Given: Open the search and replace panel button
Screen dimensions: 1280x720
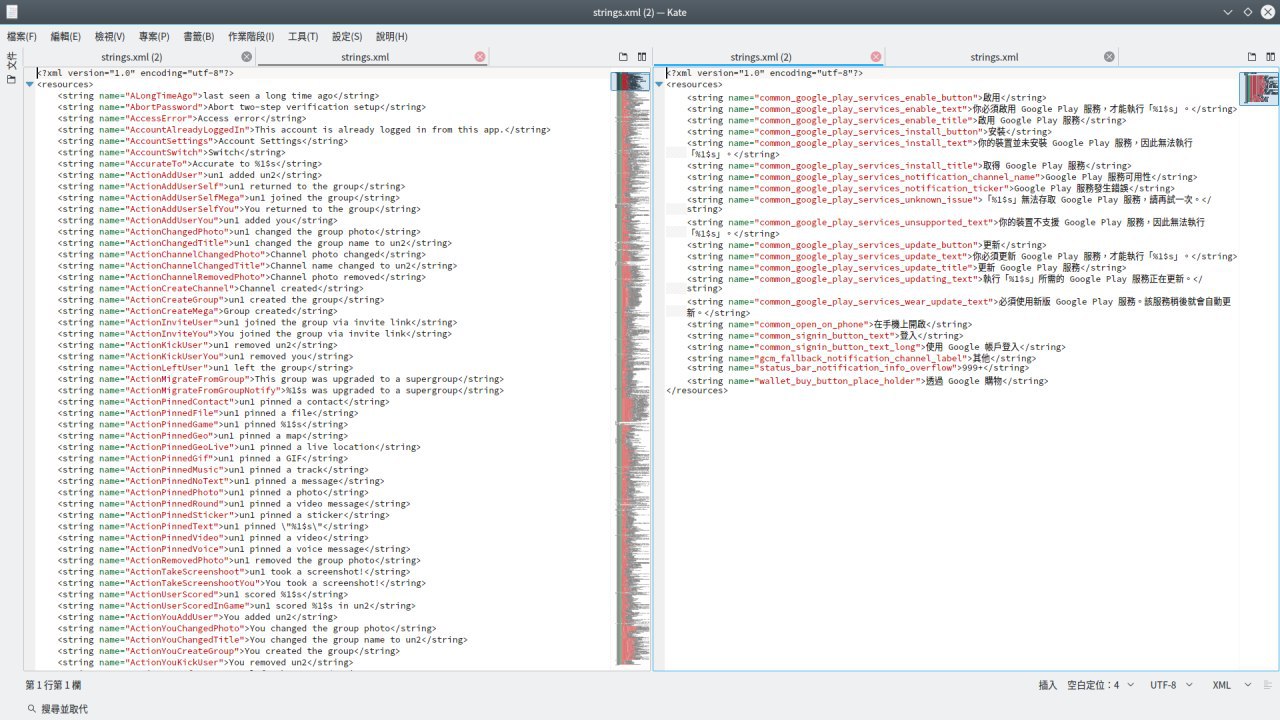Looking at the screenshot, I should [58, 708].
